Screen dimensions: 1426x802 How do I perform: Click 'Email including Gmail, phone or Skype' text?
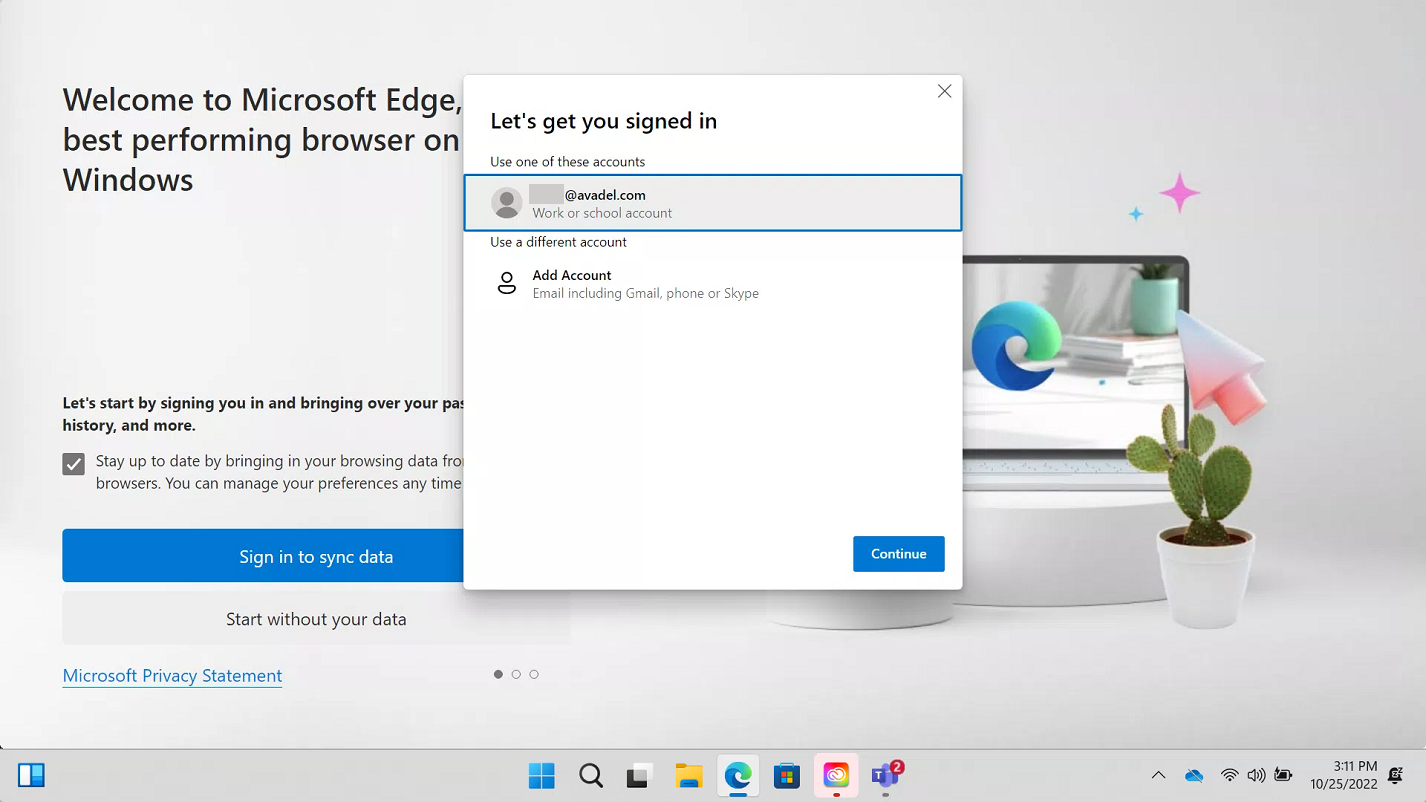pyautogui.click(x=645, y=293)
